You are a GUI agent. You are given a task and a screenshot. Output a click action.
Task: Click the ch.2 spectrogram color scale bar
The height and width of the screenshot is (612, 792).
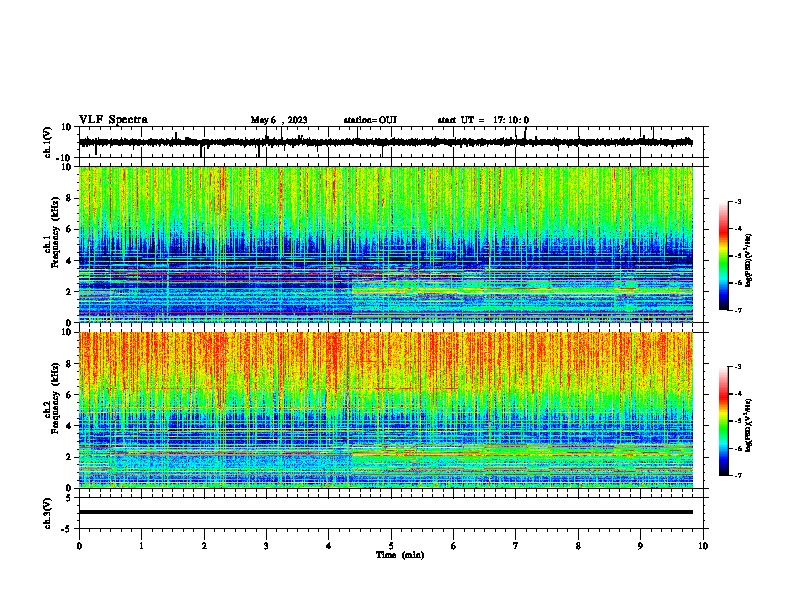tap(724, 421)
